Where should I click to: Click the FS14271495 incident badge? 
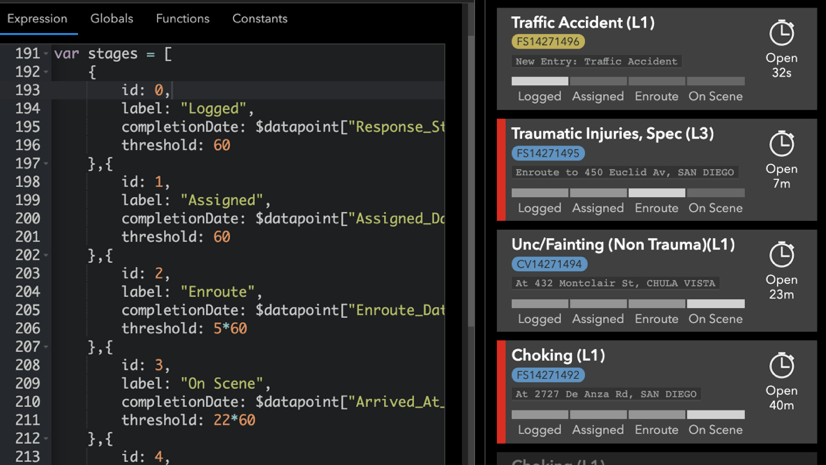[548, 153]
